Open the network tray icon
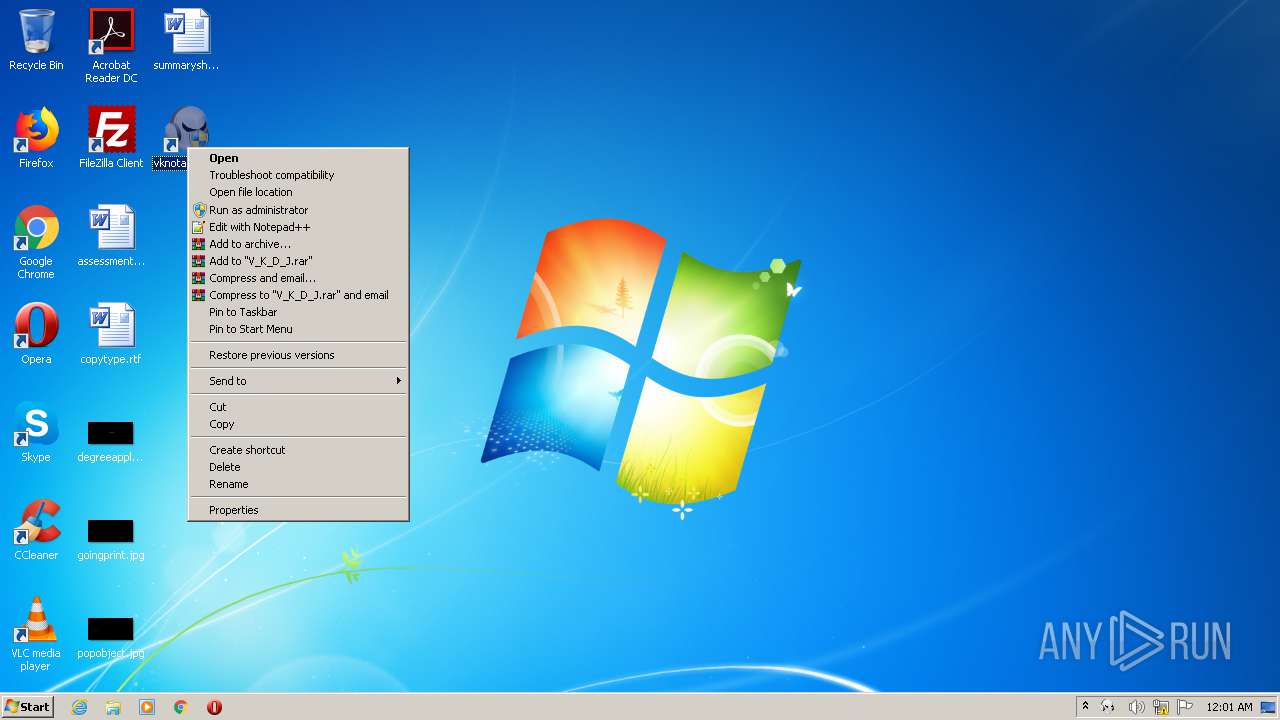The width and height of the screenshot is (1280, 720). tap(1161, 707)
